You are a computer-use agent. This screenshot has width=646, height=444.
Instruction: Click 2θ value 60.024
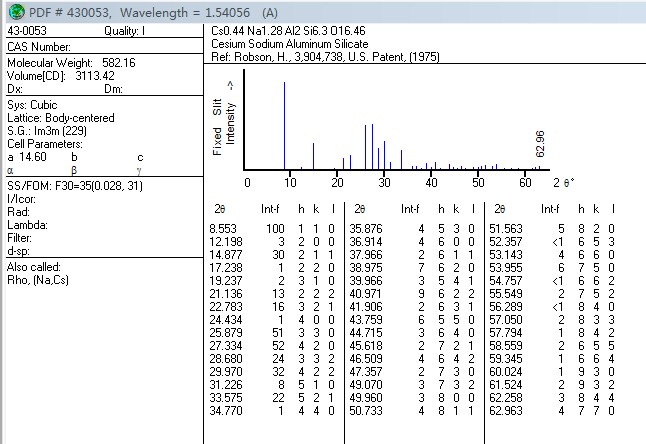point(506,372)
